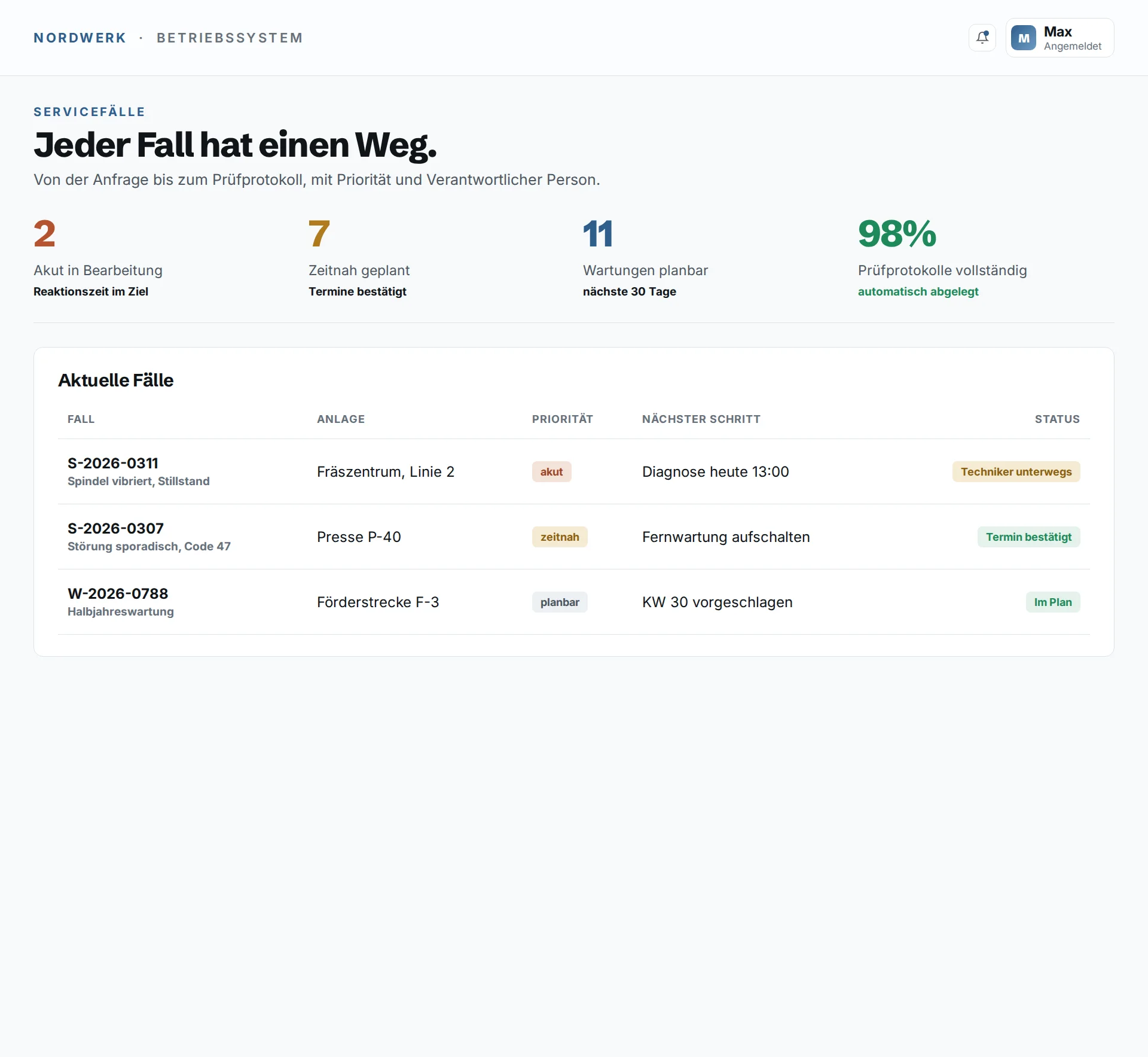Sort by the PRIORITÄT column header

tap(562, 419)
